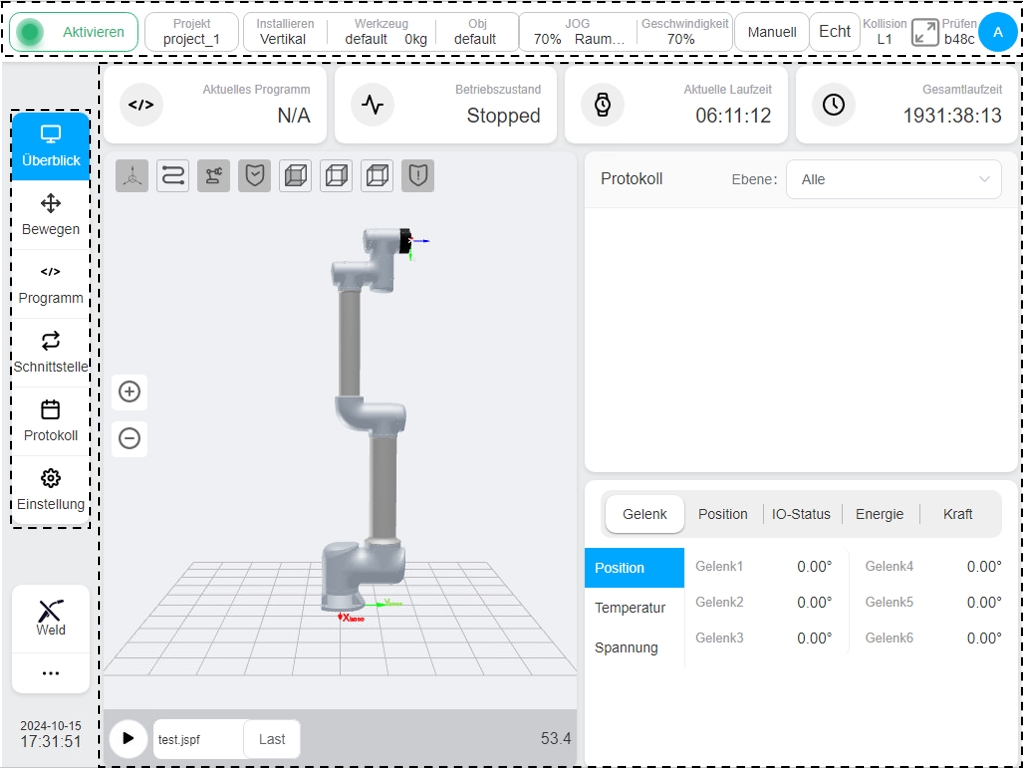
Task: Click the Aktuelles Programm code icon
Action: coord(141,104)
